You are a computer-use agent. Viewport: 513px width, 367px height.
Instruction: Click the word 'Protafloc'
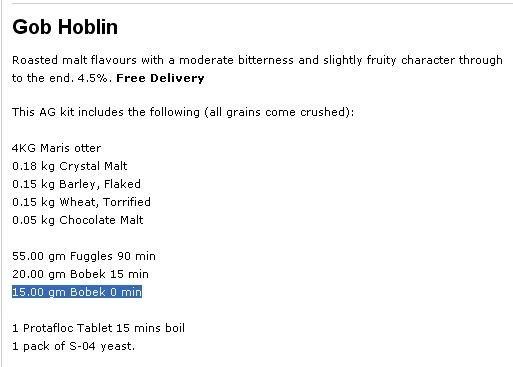(x=48, y=328)
